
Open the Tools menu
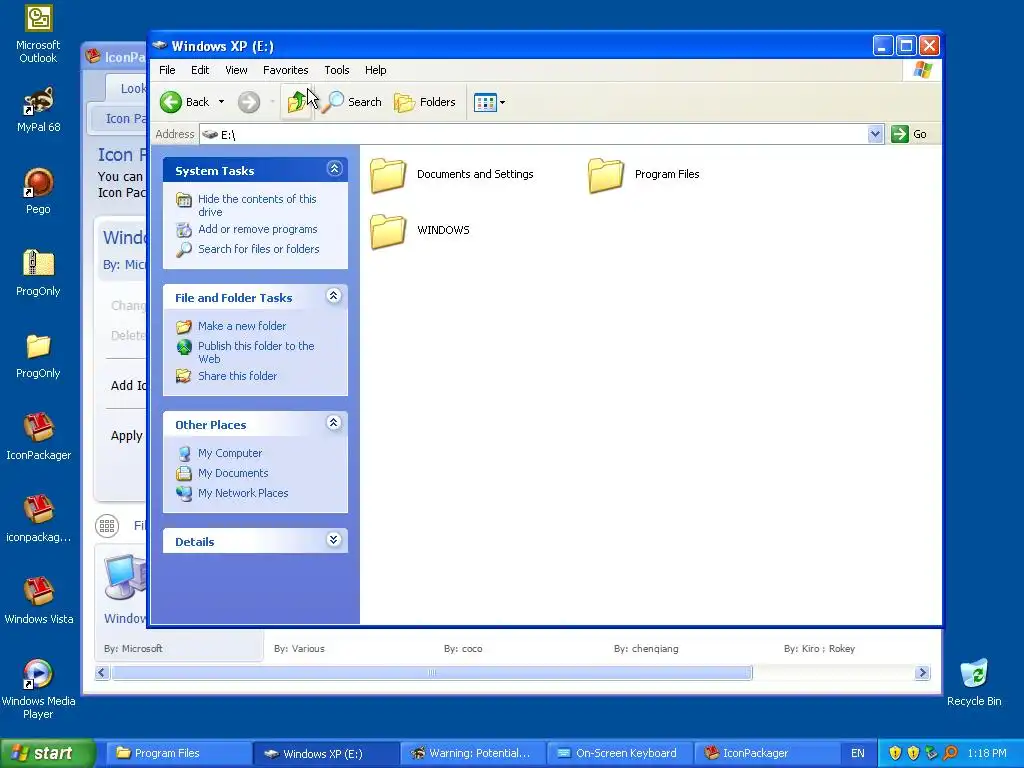[336, 70]
